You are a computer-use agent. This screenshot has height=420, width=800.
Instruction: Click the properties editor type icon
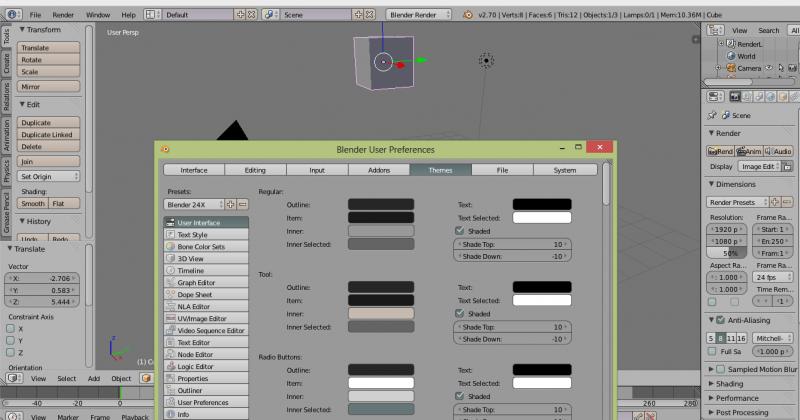715,96
